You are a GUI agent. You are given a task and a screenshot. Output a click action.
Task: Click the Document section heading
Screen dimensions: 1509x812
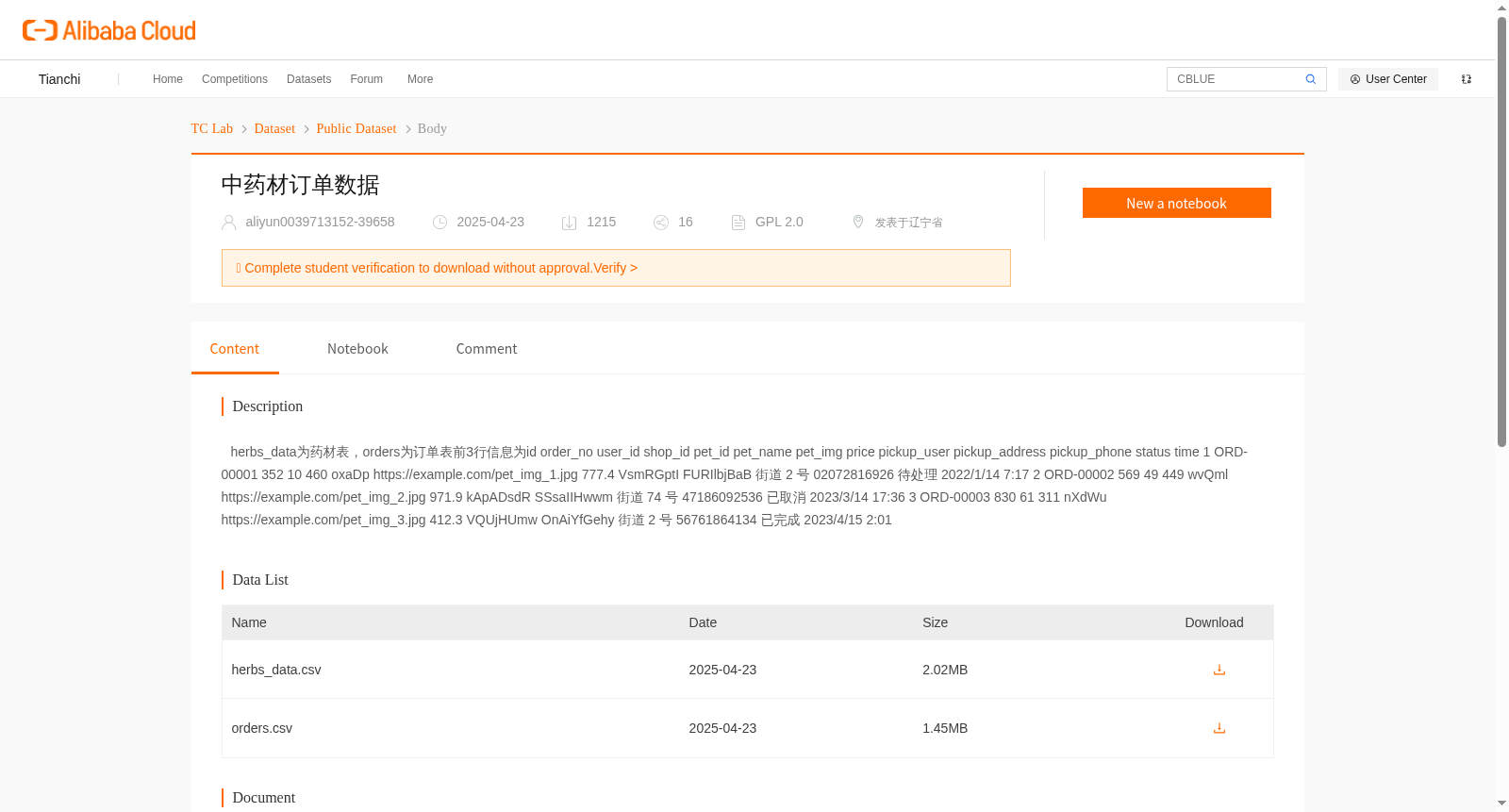[264, 798]
